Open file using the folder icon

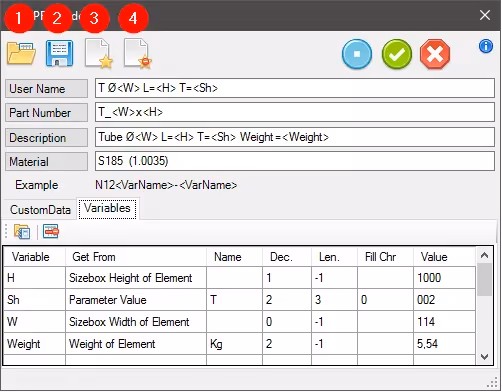(21, 53)
